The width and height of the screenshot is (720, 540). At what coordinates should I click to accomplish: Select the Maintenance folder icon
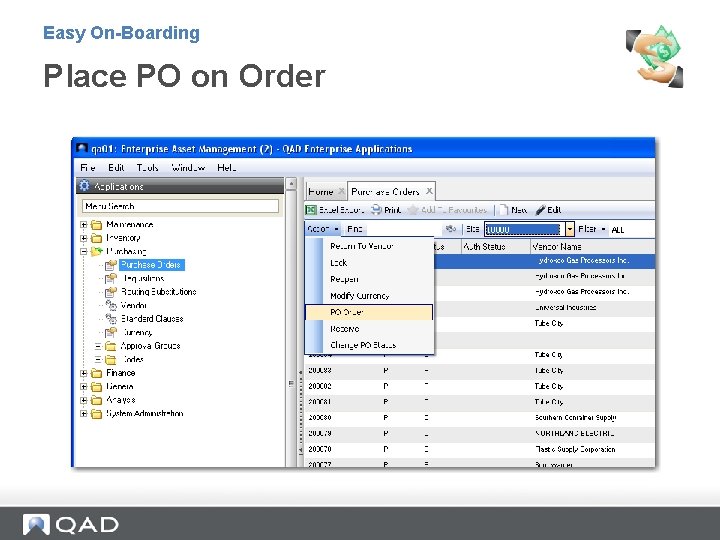pyautogui.click(x=96, y=225)
